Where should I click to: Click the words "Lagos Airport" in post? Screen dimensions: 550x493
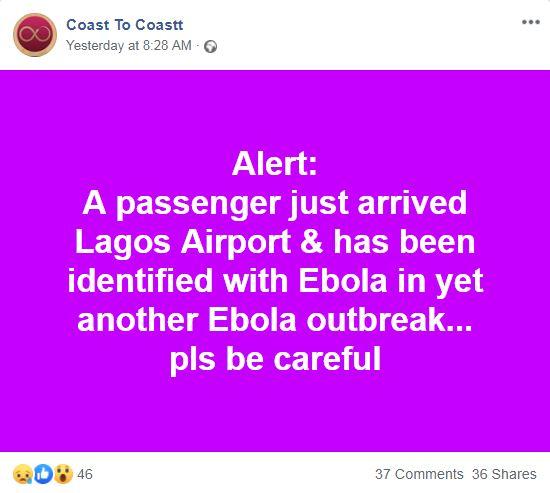click(182, 242)
